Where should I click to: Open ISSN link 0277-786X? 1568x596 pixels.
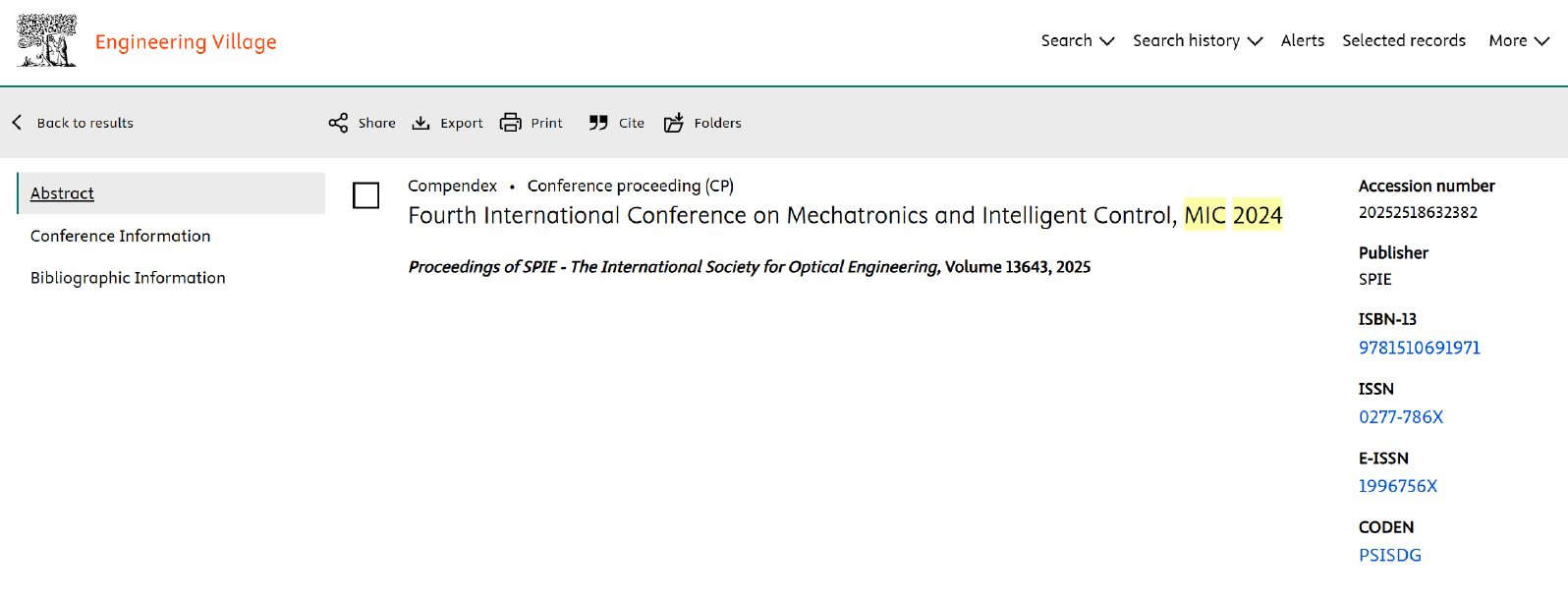1401,417
